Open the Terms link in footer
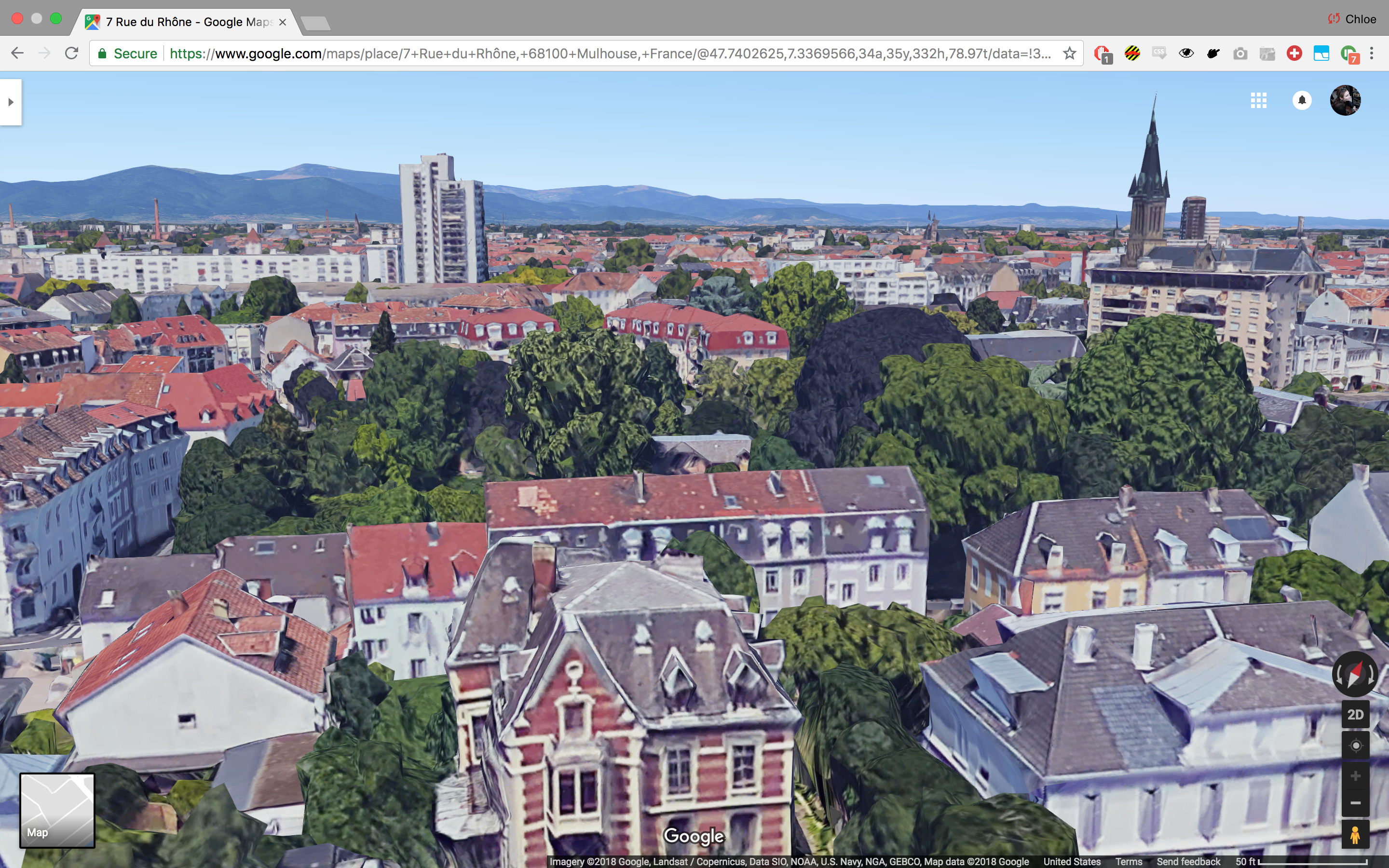Image resolution: width=1389 pixels, height=868 pixels. click(x=1129, y=861)
